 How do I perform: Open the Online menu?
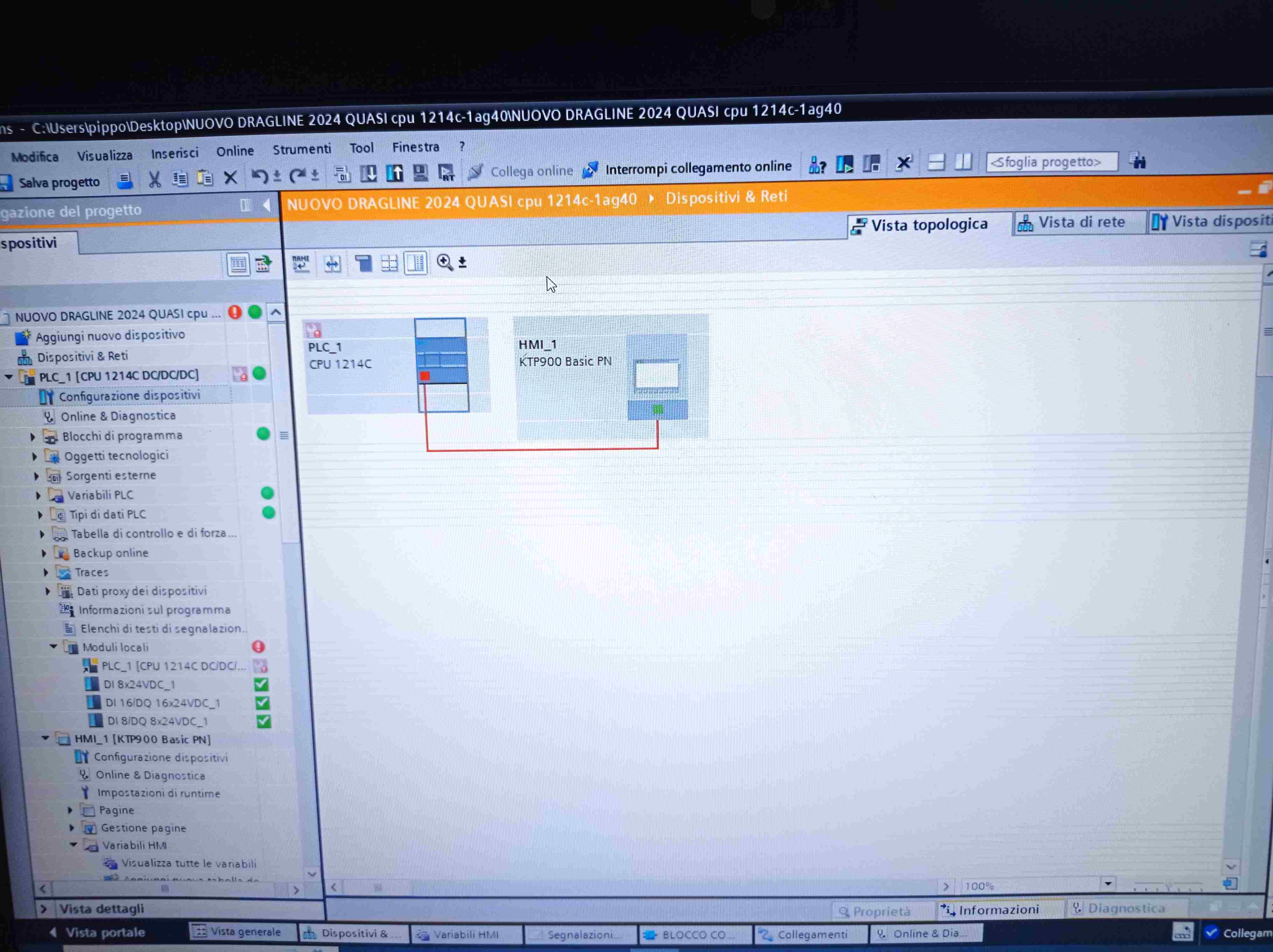click(x=235, y=151)
